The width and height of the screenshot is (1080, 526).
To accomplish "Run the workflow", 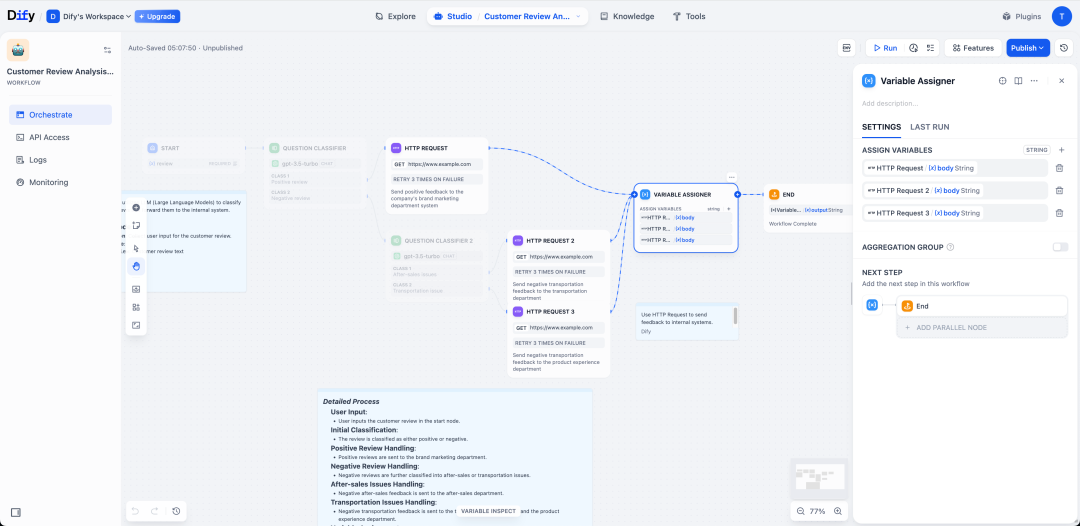I will pos(883,47).
